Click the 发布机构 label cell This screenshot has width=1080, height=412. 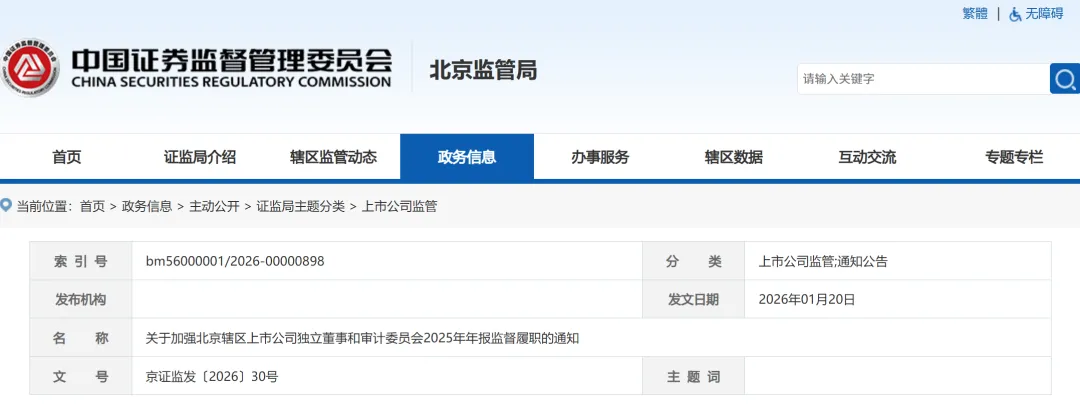coord(81,299)
